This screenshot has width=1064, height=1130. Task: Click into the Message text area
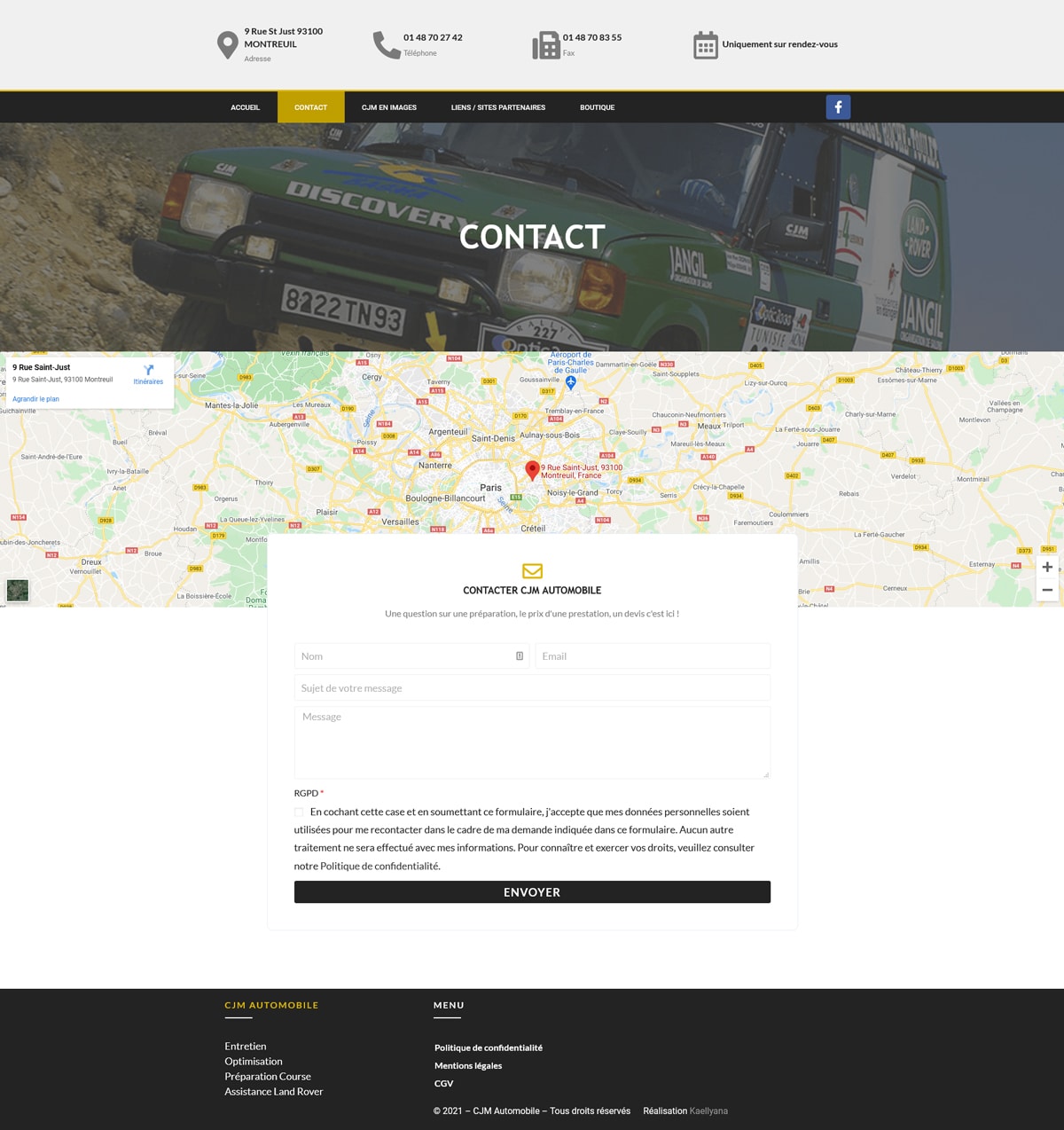tap(532, 742)
